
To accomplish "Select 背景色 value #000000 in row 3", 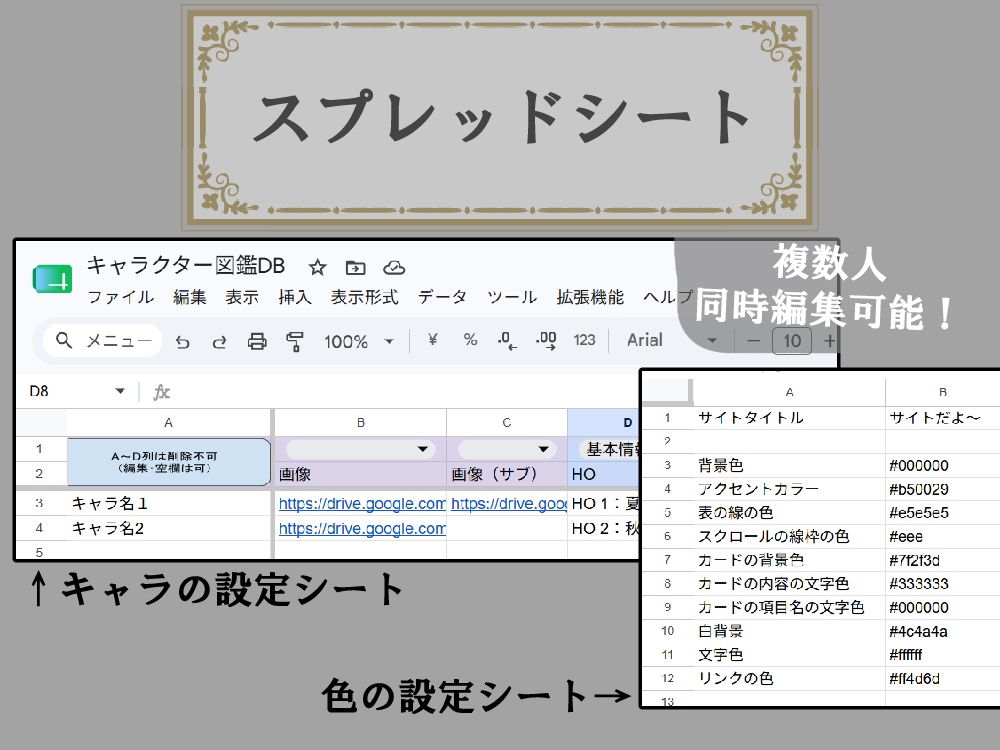I will click(943, 466).
